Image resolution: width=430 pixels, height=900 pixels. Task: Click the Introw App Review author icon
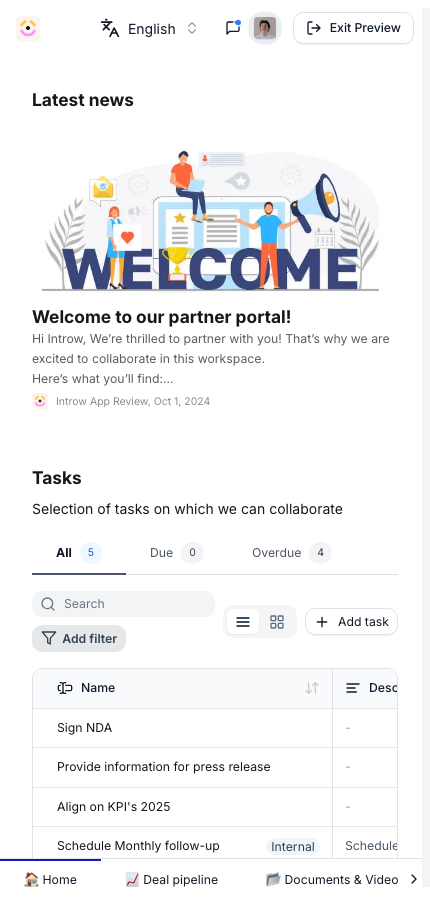[x=40, y=401]
